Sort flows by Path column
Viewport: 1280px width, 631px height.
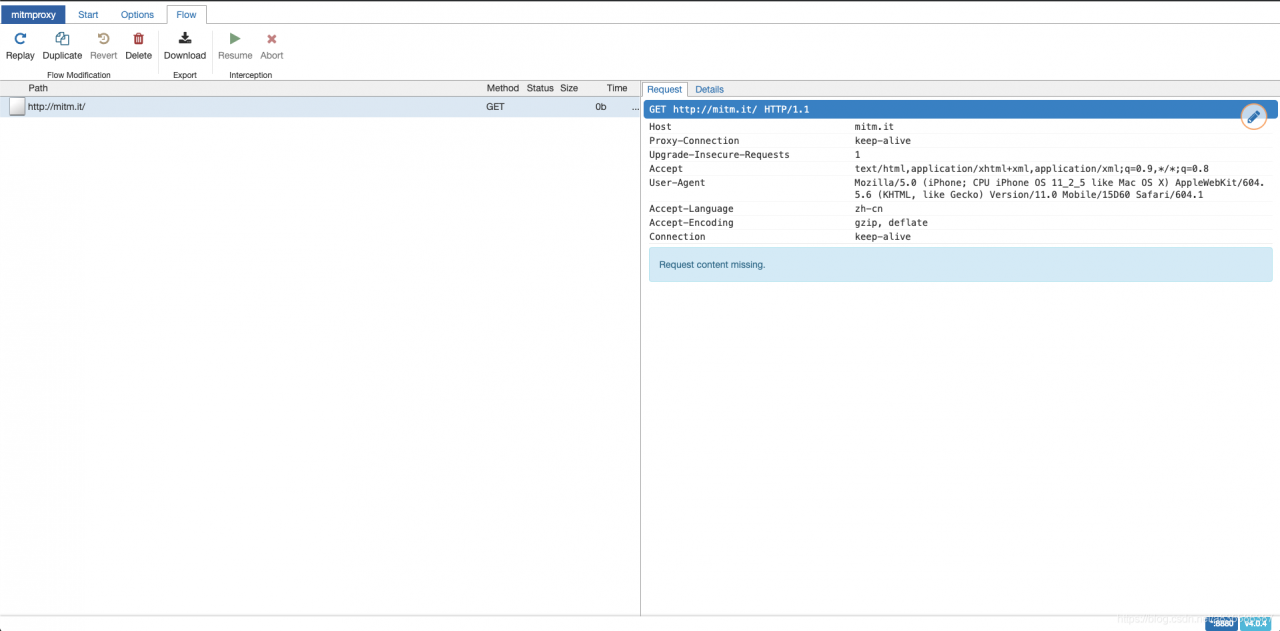tap(38, 88)
